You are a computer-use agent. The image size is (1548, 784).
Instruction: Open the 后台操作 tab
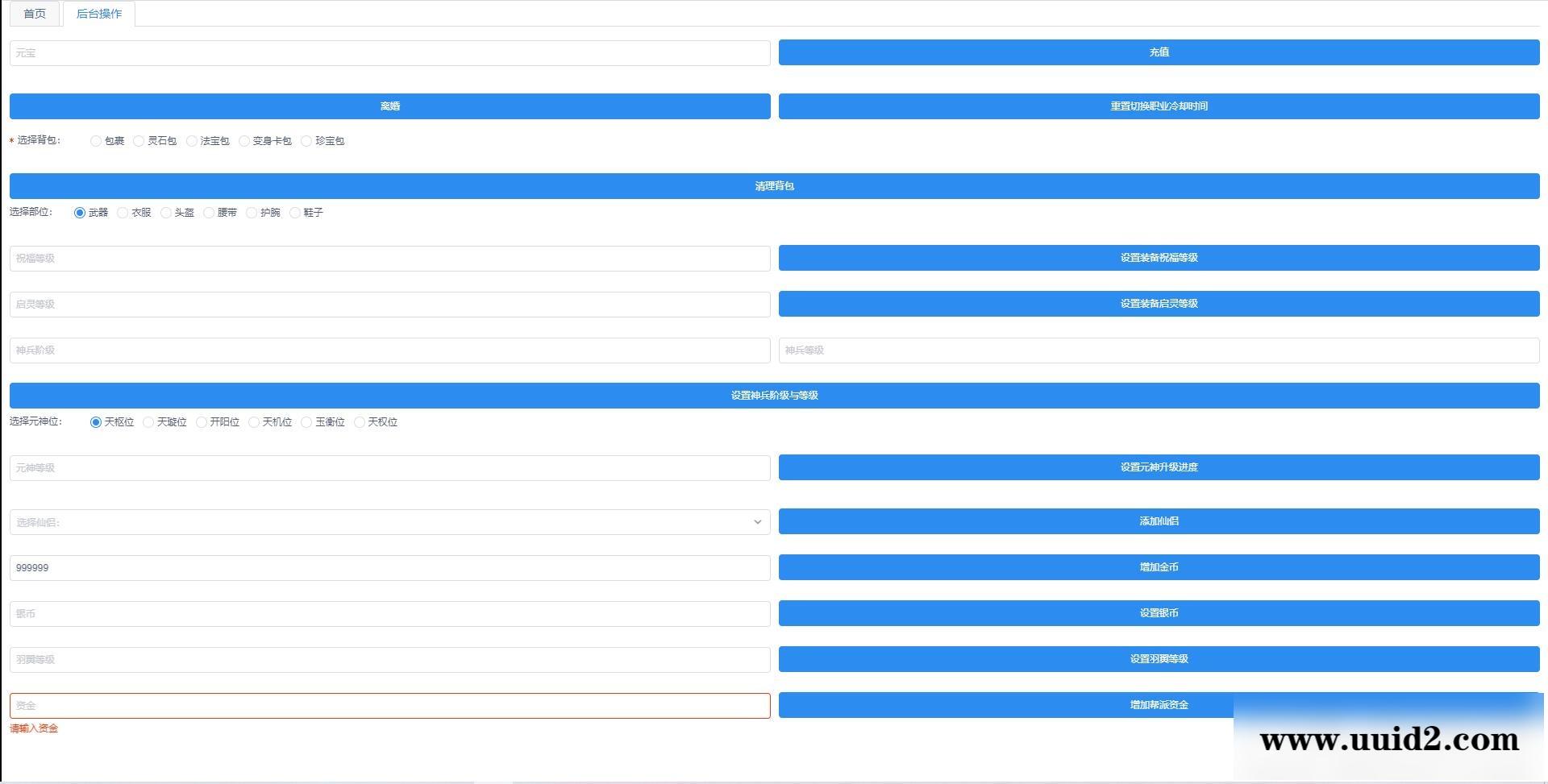tap(98, 14)
